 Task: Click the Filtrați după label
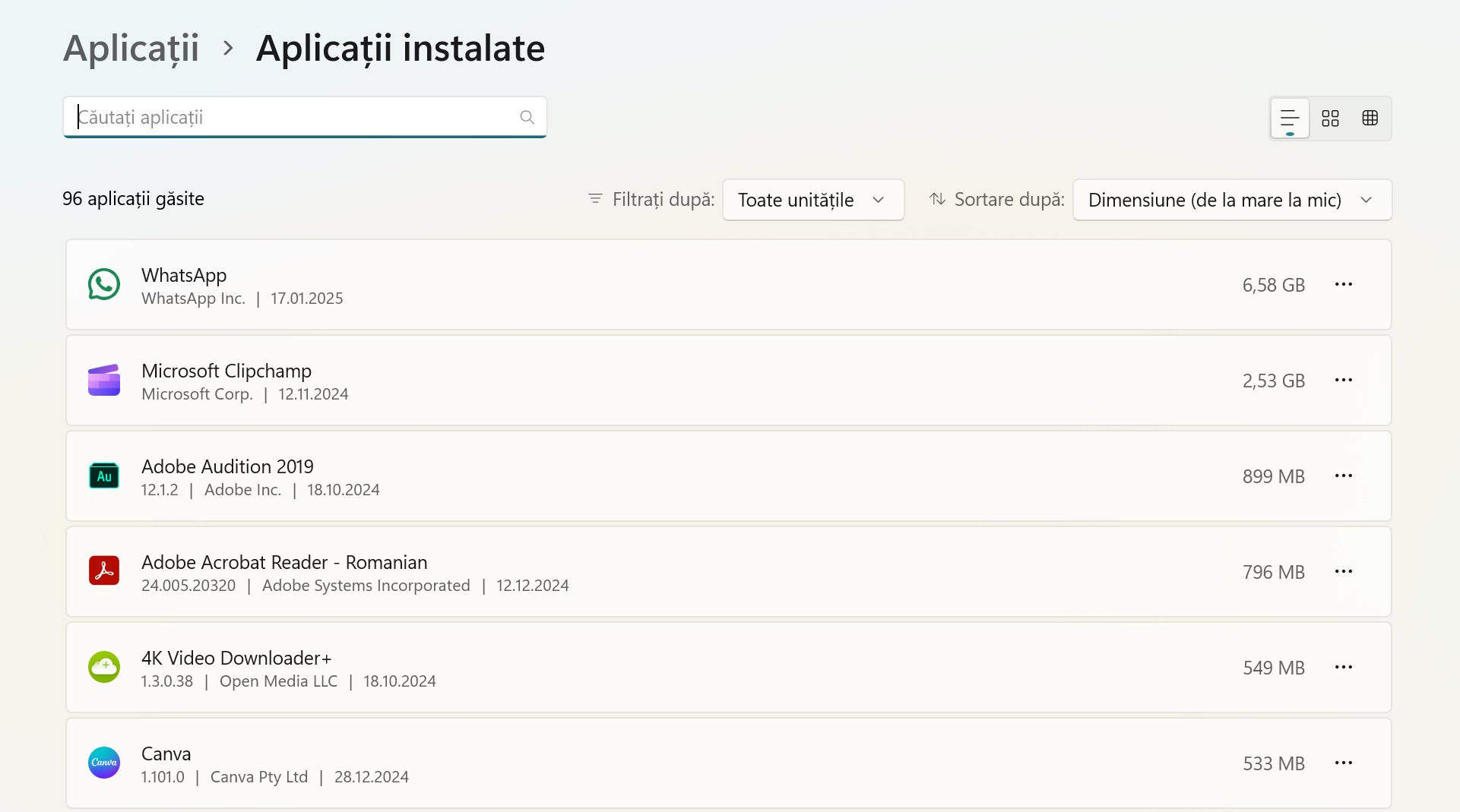663,199
